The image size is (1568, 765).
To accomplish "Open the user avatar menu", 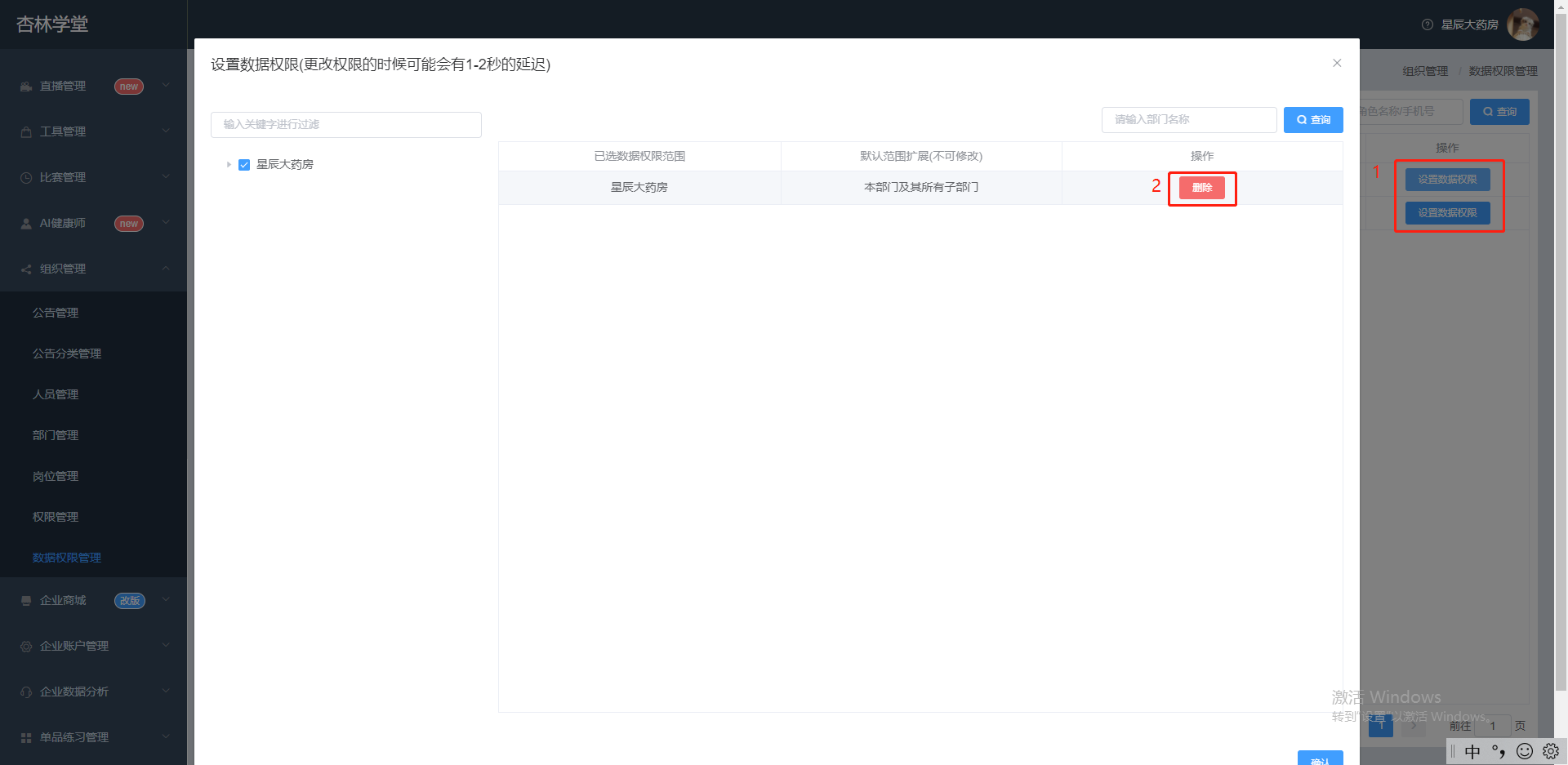I will pyautogui.click(x=1523, y=24).
